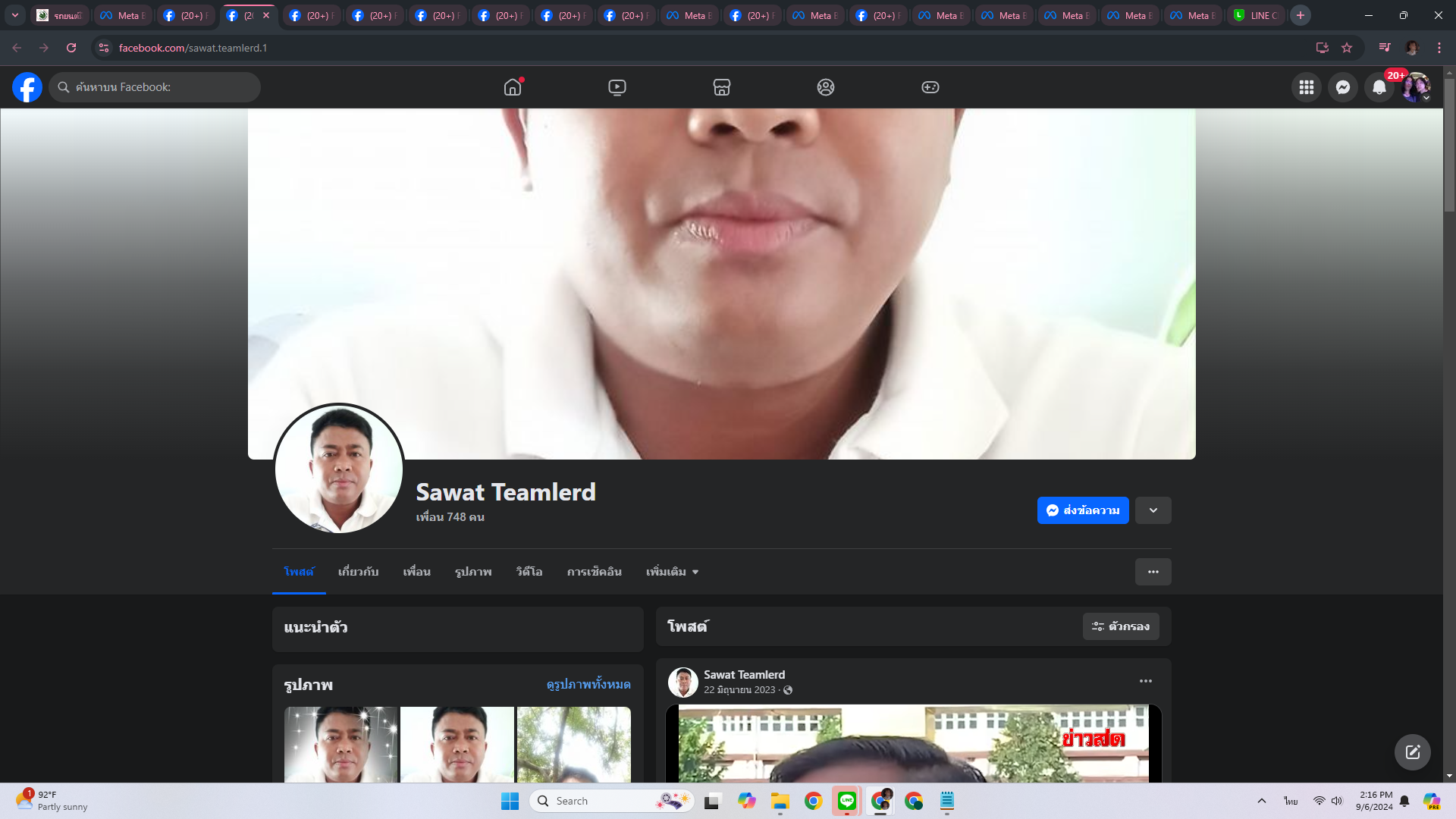Screen dimensions: 1456x819
Task: Open LINE app in Windows taskbar
Action: [846, 801]
